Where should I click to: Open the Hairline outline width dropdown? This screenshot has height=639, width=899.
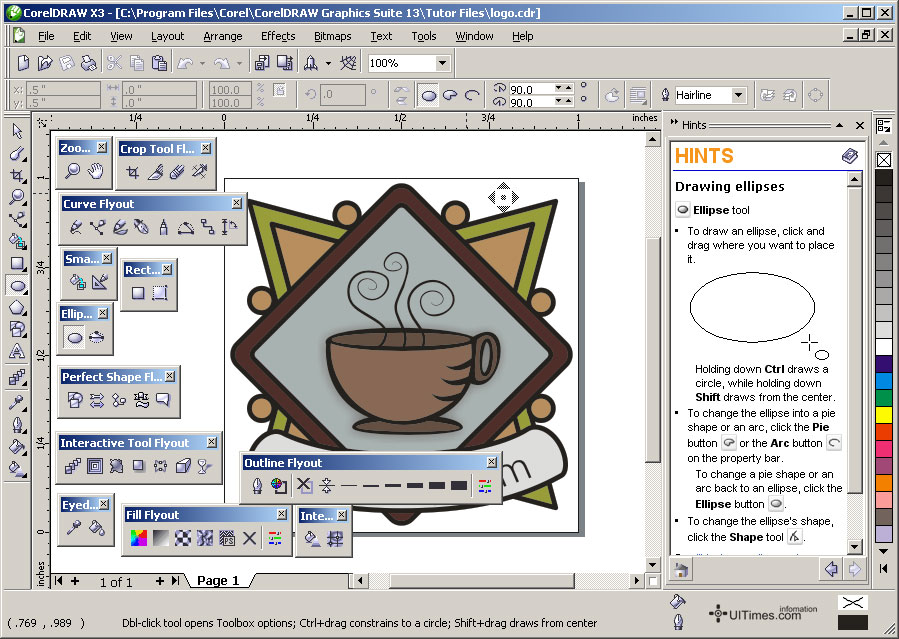click(739, 95)
